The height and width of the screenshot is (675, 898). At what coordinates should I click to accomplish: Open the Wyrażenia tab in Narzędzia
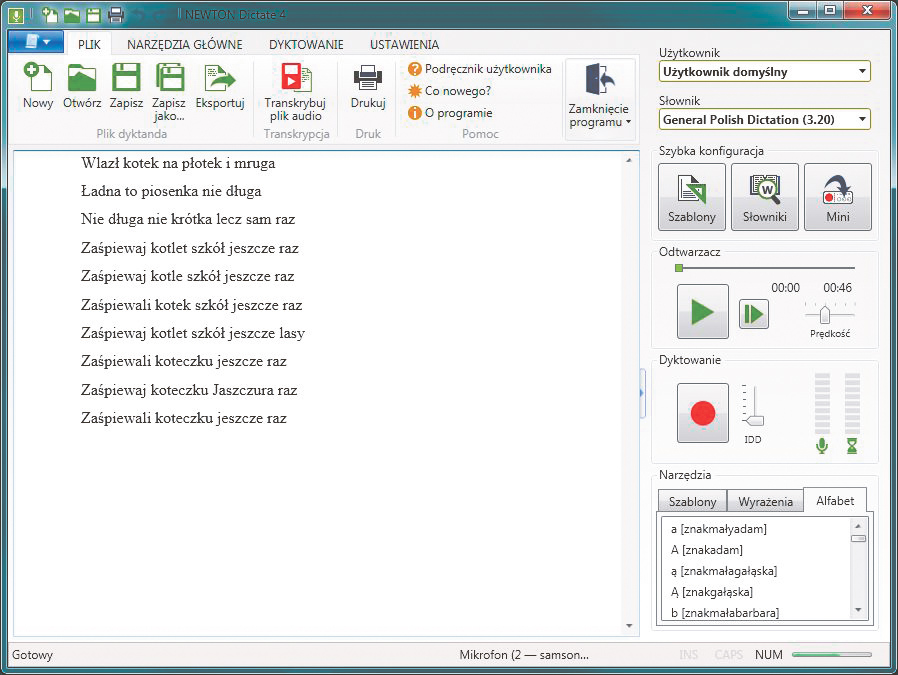765,501
